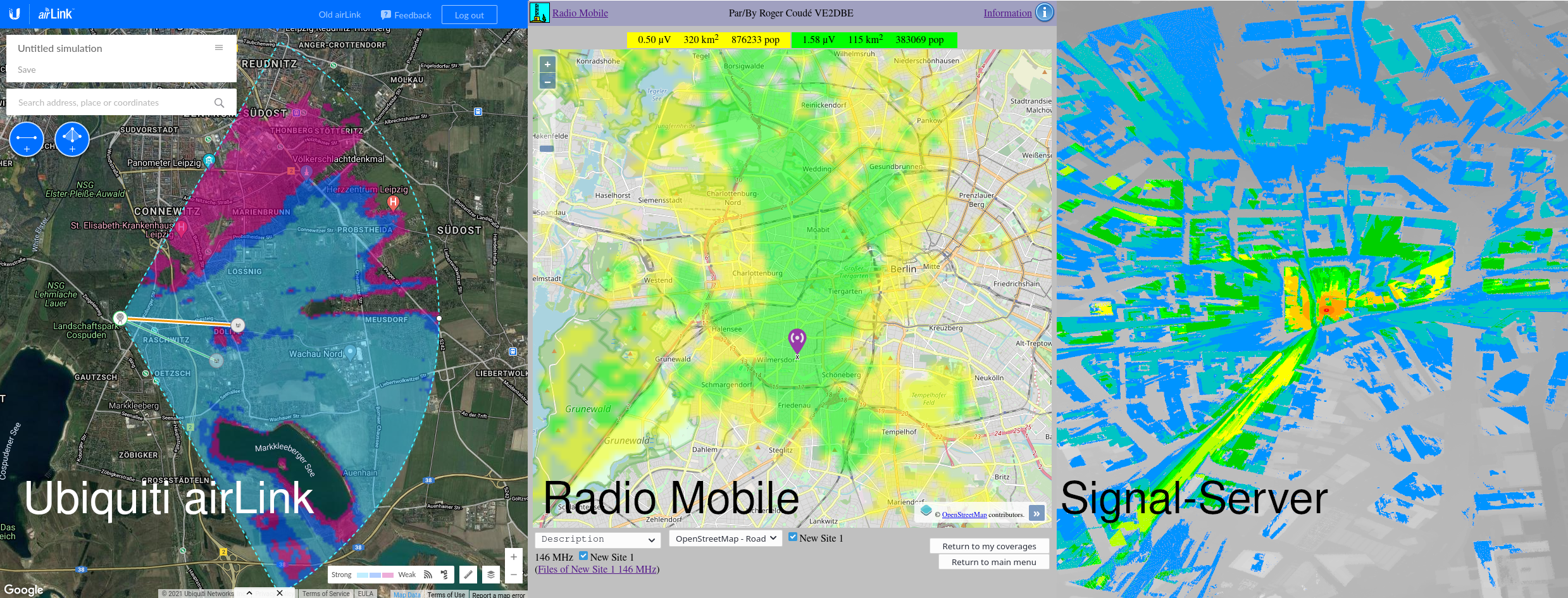Viewport: 1568px width, 598px height.
Task: Click the signal coverage icon in legend
Action: [428, 575]
